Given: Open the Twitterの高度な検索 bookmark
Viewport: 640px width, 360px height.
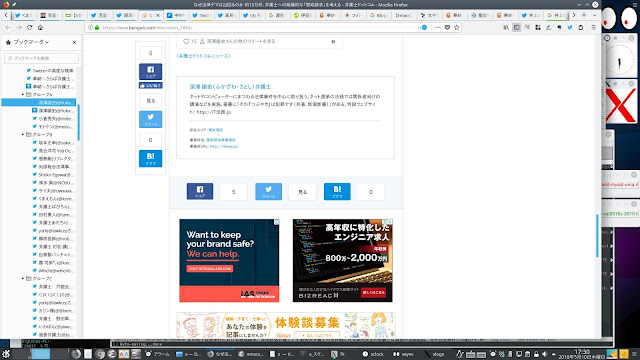Looking at the screenshot, I should (50, 70).
